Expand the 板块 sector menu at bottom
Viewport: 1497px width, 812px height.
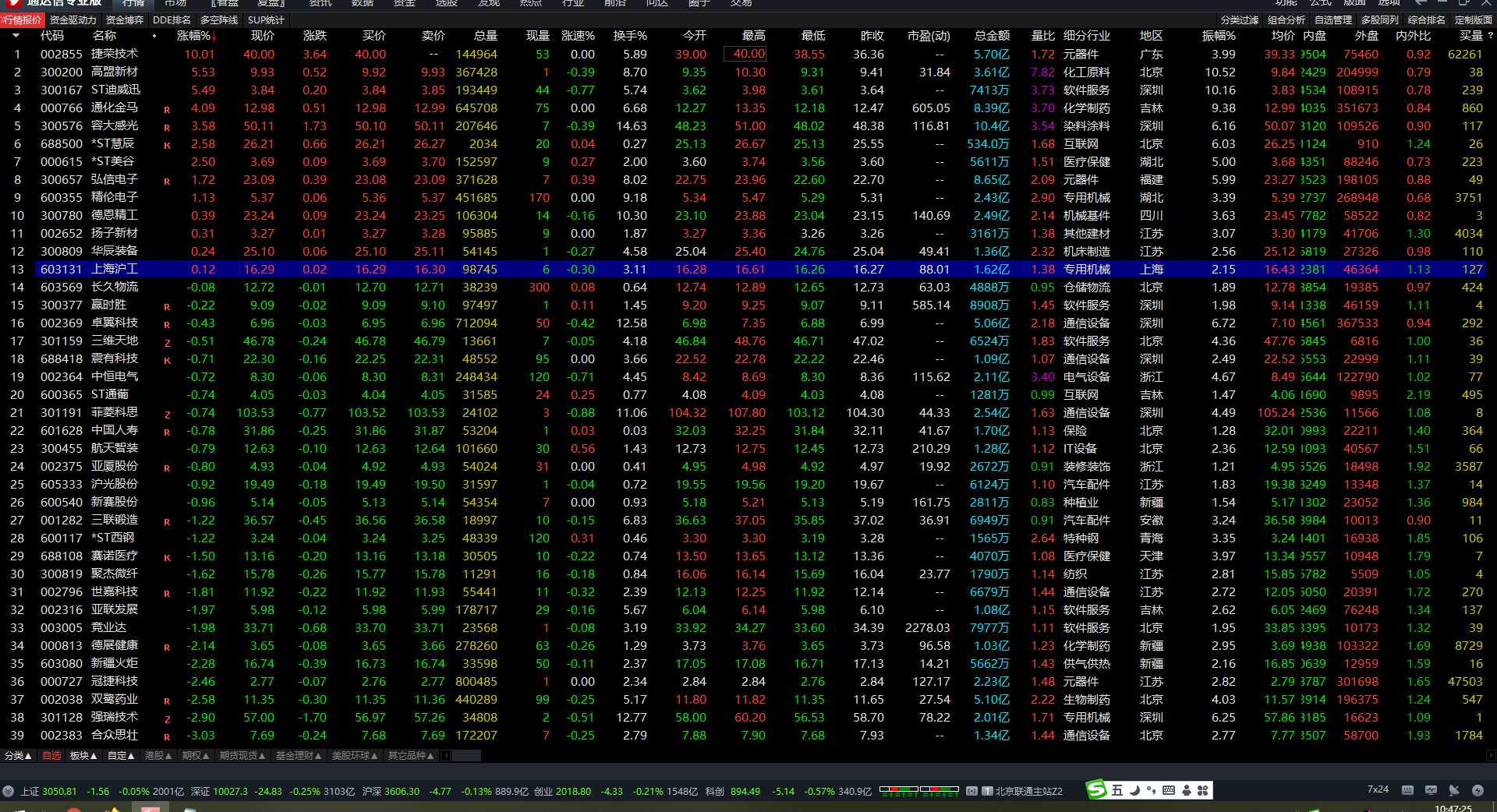83,755
